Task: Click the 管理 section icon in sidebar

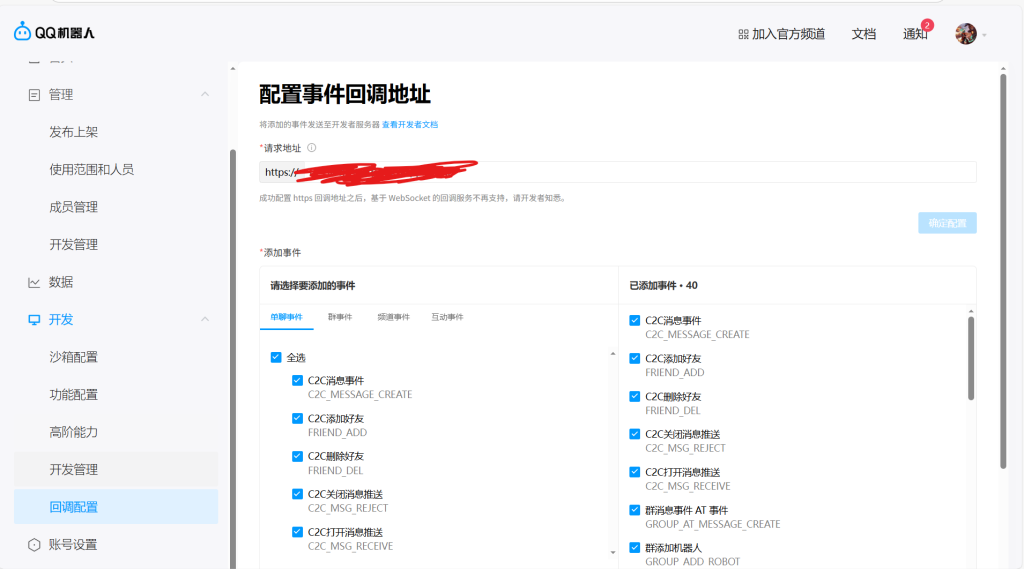Action: pos(34,95)
